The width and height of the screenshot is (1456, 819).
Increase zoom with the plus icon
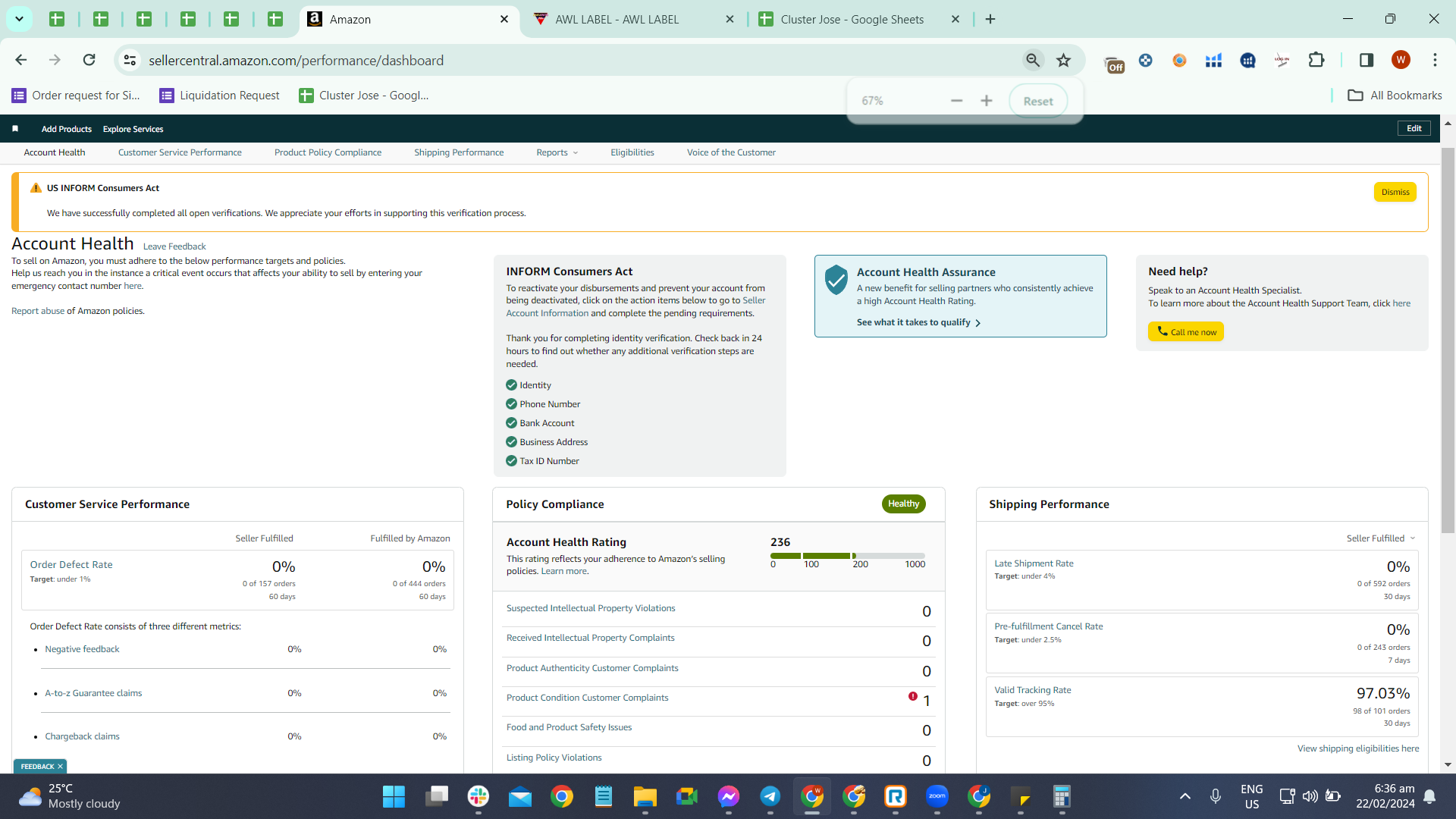click(987, 101)
